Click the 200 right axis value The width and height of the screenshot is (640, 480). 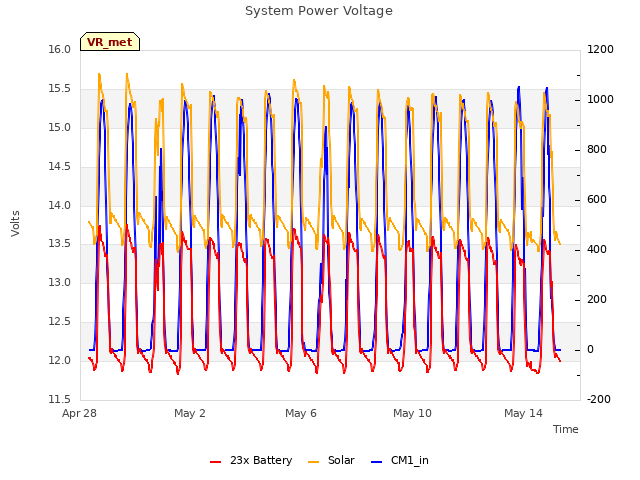[597, 300]
